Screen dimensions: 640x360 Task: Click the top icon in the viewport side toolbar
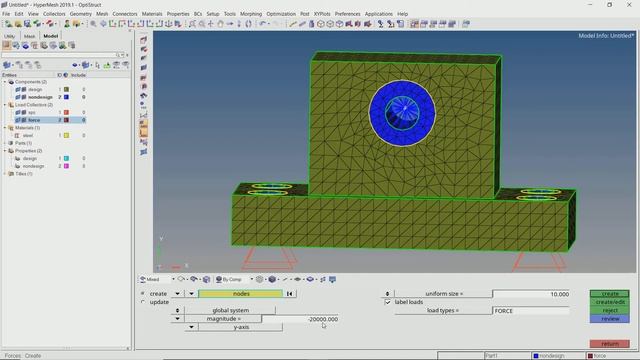tap(144, 40)
